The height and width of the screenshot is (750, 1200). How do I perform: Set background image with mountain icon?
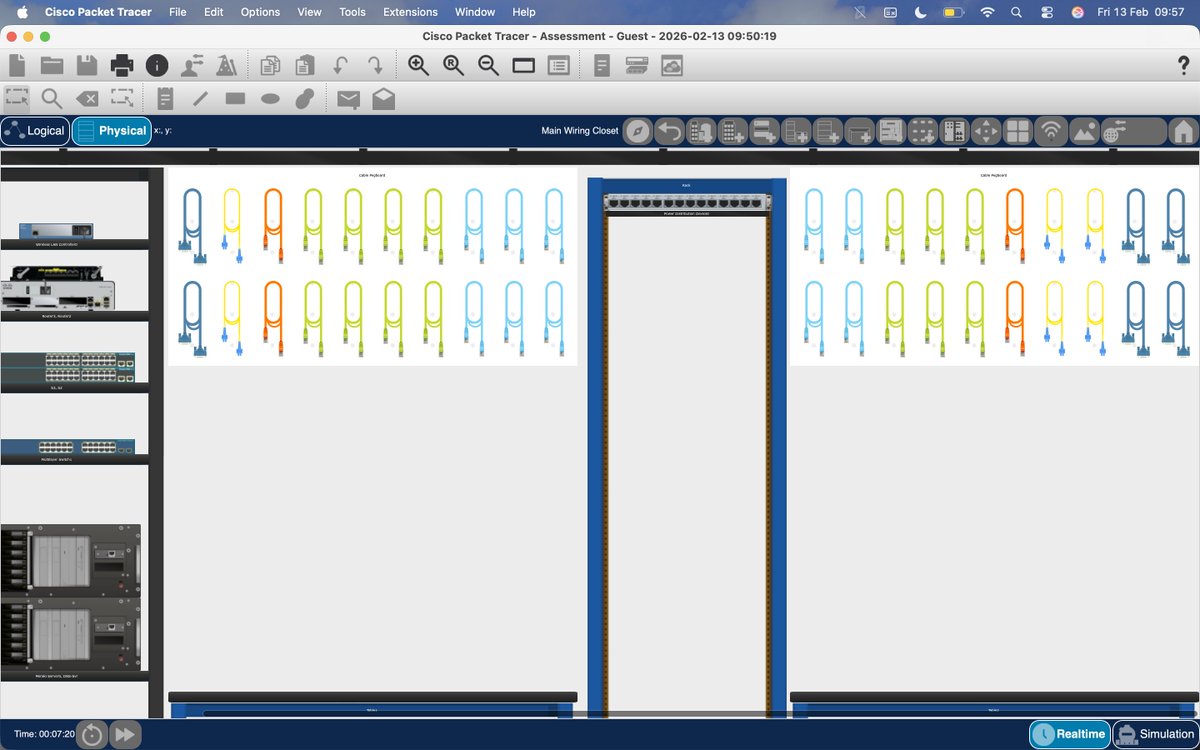point(1083,131)
